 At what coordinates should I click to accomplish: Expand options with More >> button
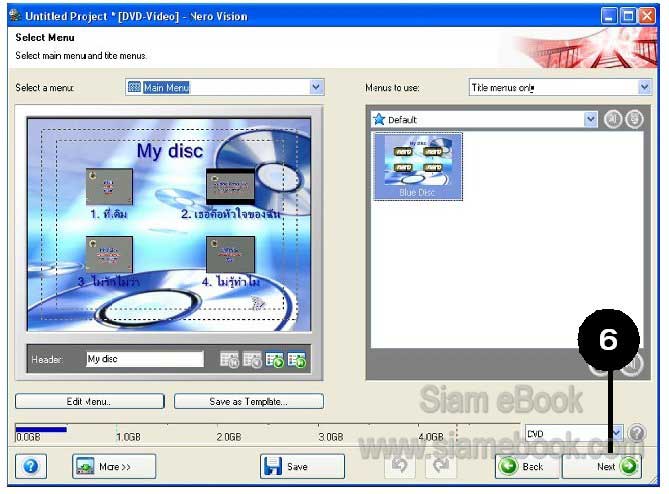(114, 466)
